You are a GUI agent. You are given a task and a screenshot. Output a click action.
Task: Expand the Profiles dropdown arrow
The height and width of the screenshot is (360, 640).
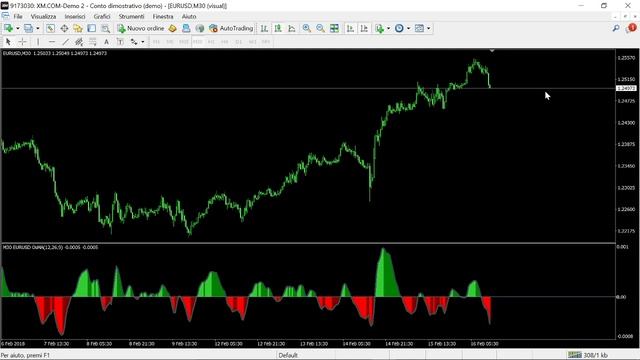pyautogui.click(x=38, y=29)
